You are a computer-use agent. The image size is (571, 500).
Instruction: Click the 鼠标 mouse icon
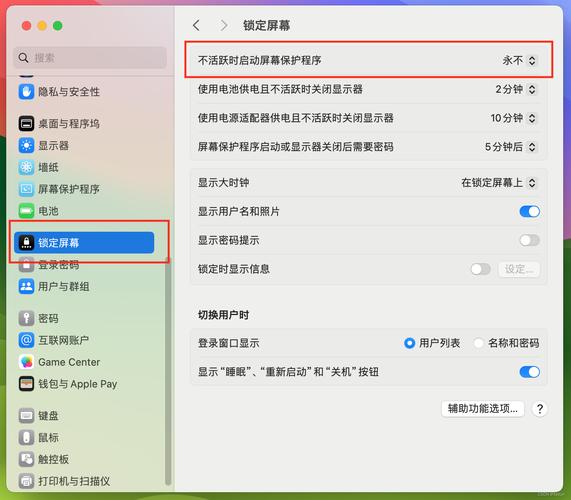tap(26, 437)
